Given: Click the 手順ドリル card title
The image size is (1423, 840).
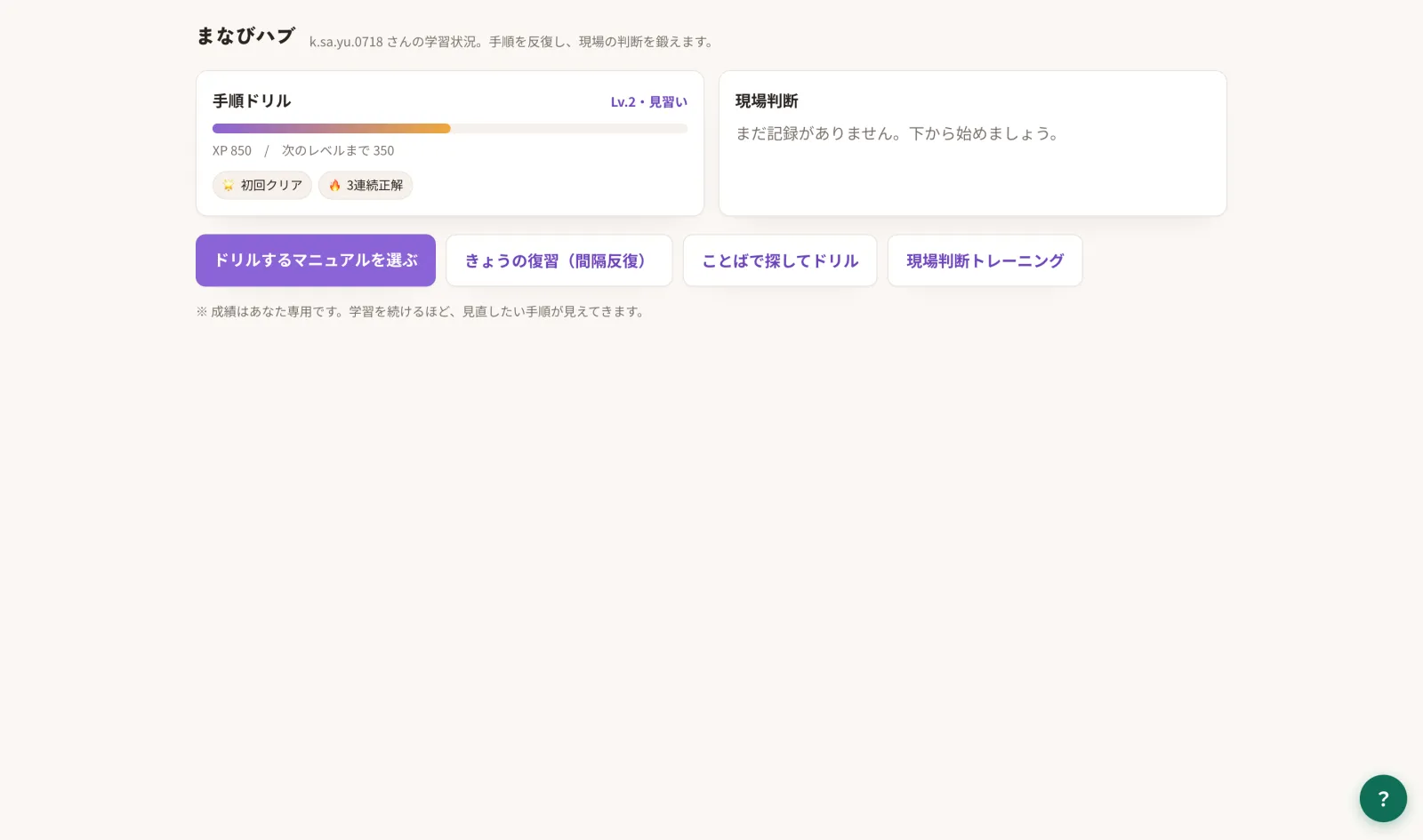Looking at the screenshot, I should 252,101.
